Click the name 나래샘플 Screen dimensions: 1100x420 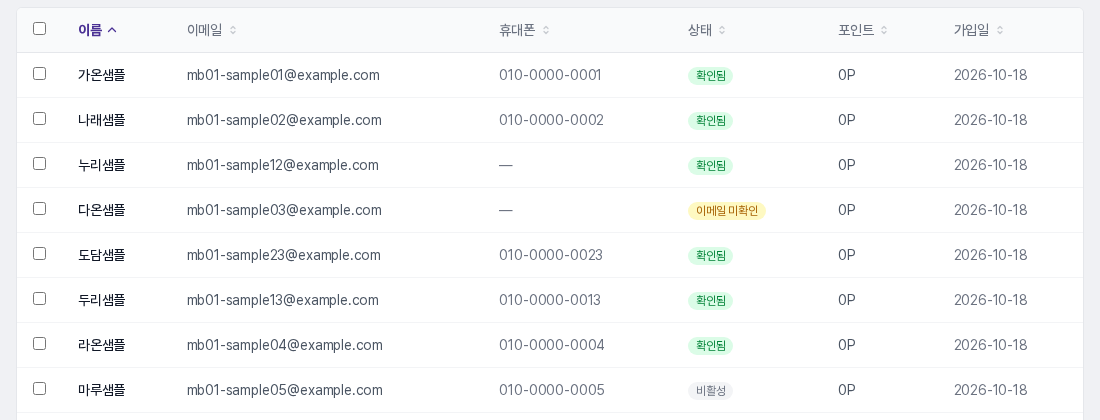(102, 120)
